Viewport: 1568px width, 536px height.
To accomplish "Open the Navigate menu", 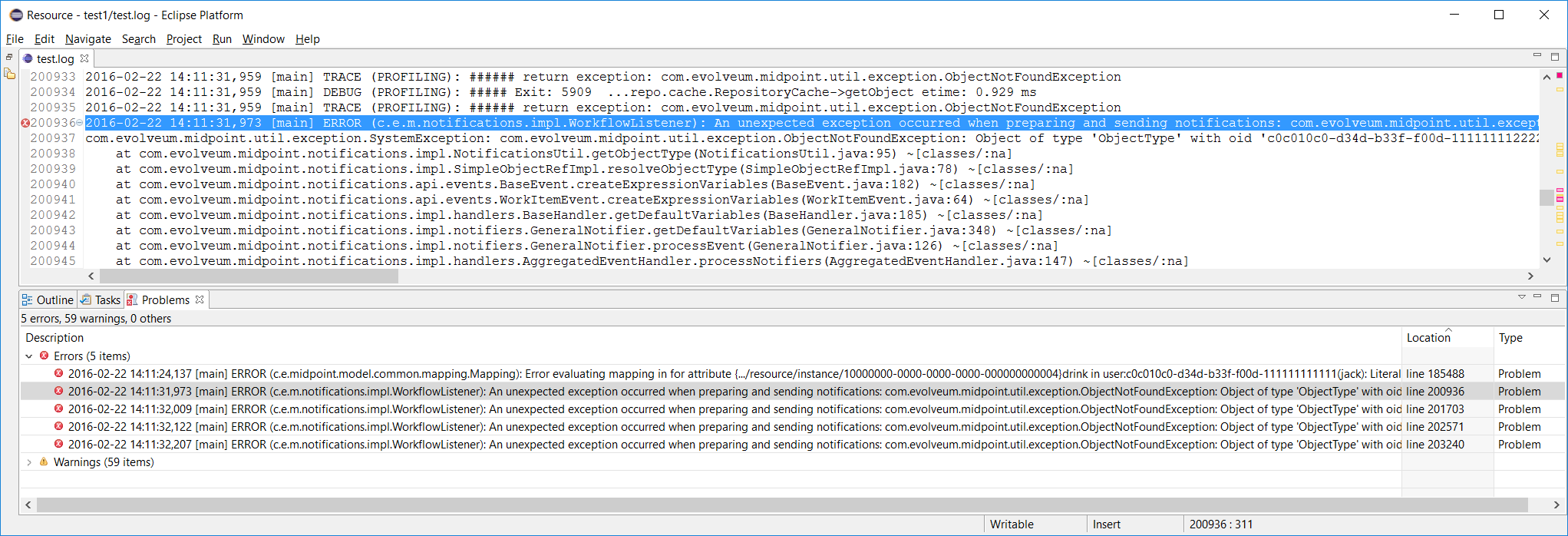I will [87, 39].
